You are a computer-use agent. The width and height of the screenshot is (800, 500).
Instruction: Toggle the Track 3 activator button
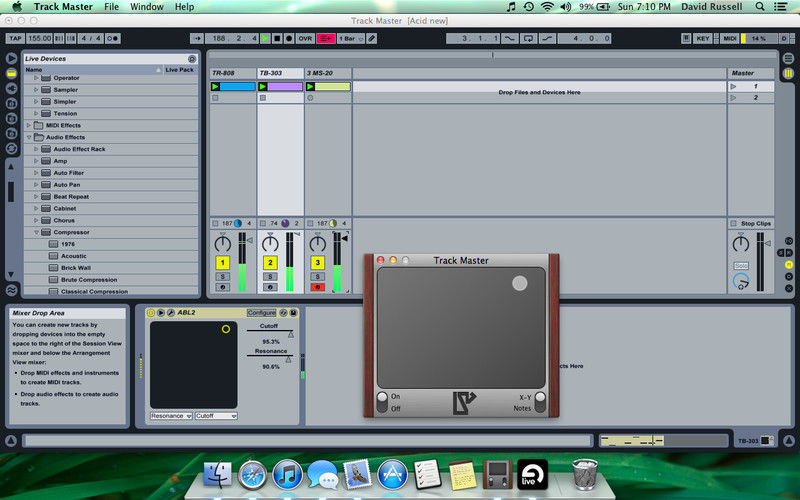tap(317, 263)
